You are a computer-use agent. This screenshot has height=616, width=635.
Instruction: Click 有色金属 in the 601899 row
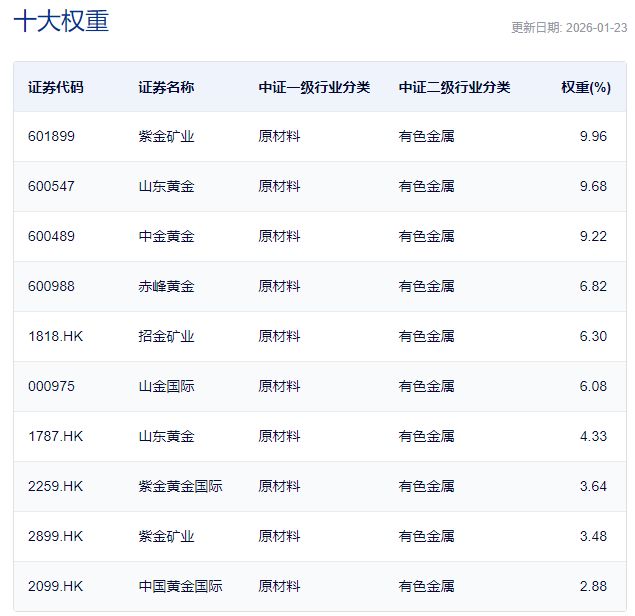(x=426, y=136)
